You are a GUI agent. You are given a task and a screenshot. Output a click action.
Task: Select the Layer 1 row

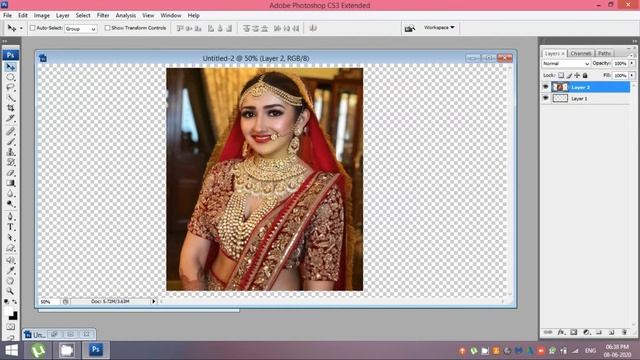(x=587, y=98)
